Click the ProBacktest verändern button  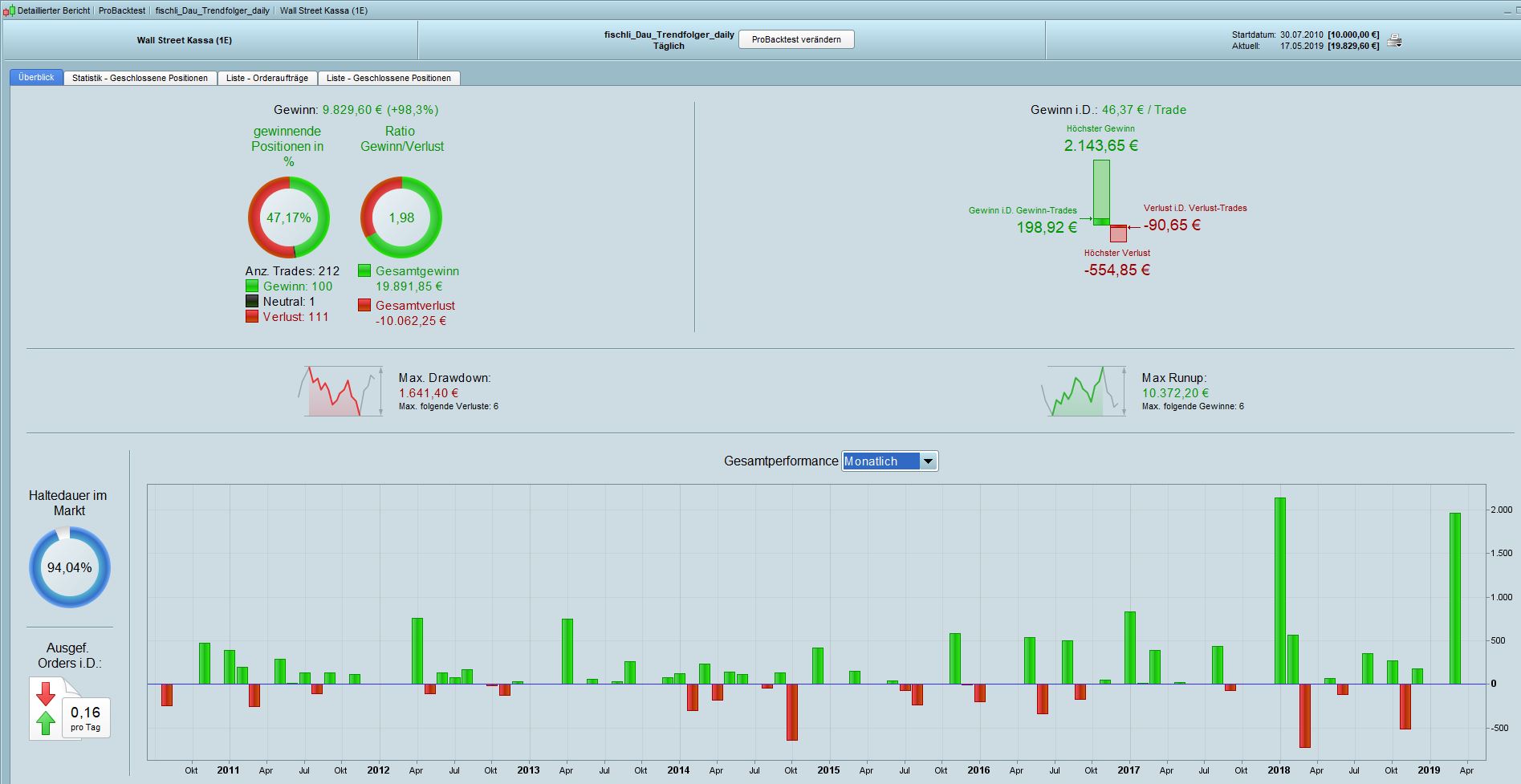[x=796, y=39]
